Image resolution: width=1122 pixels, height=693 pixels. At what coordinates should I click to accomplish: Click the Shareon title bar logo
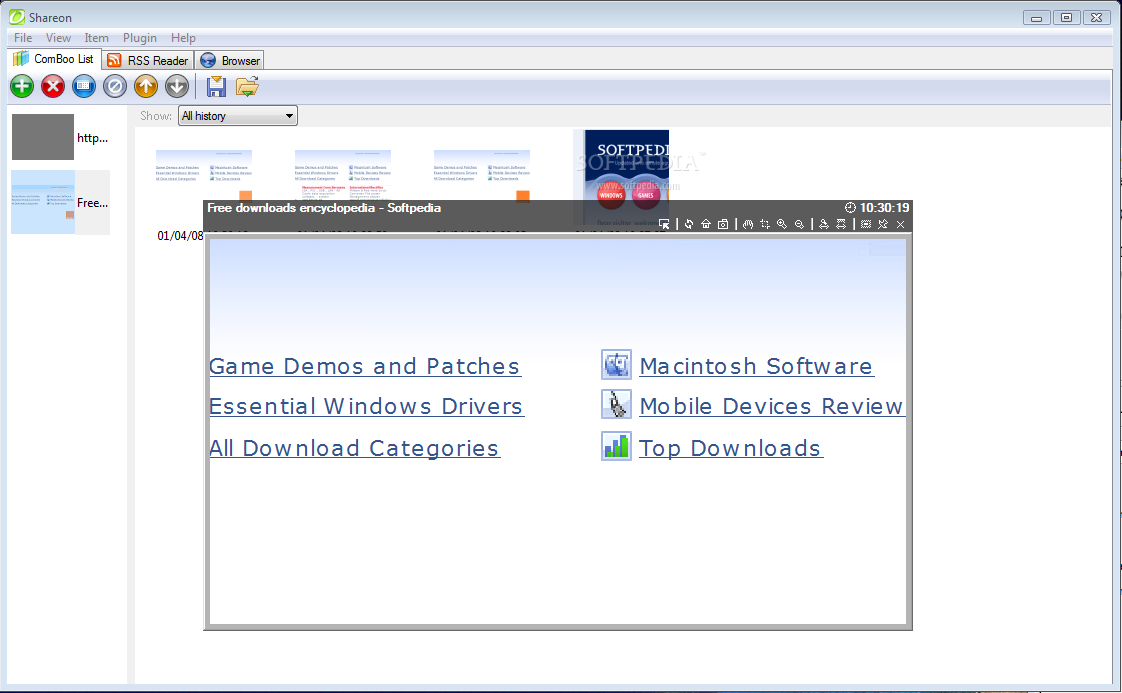pos(16,16)
